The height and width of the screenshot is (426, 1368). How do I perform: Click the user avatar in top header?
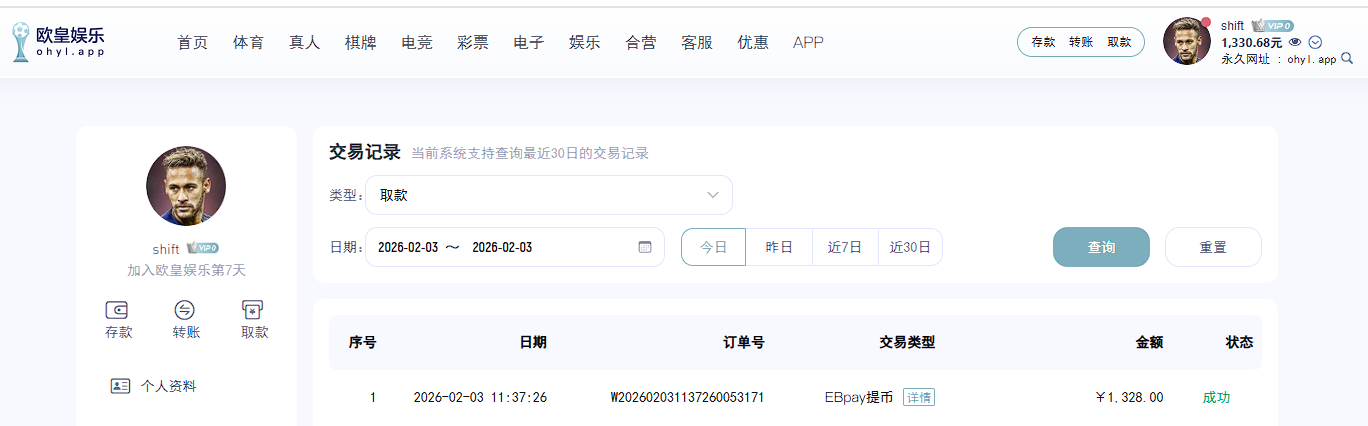[1187, 42]
